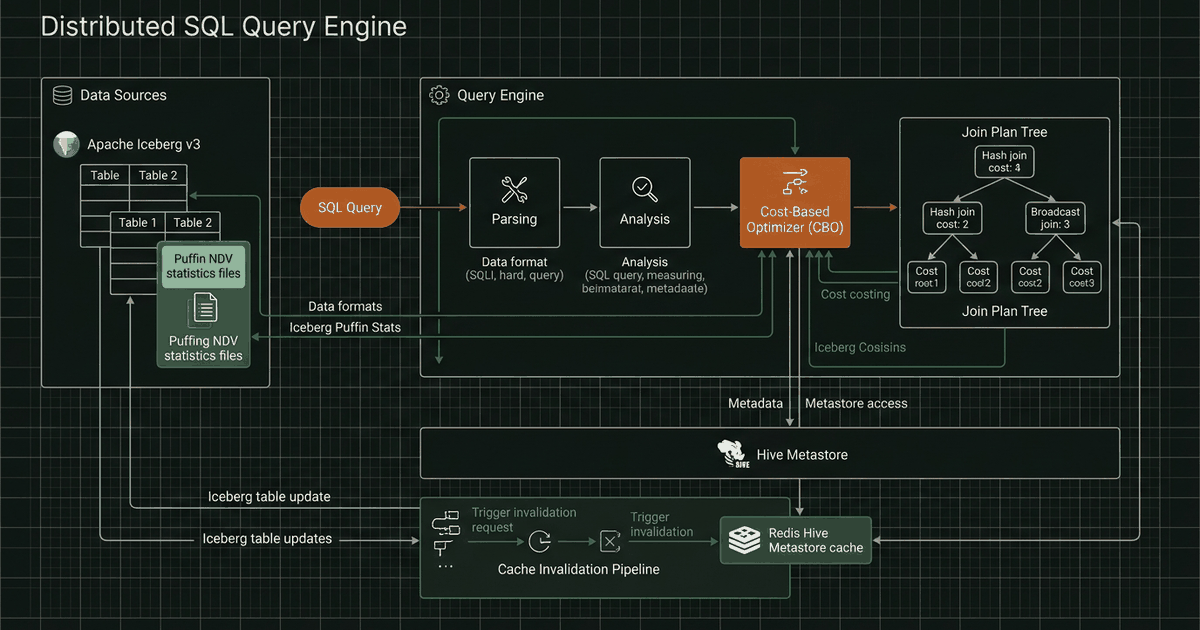
Task: Click the circular refresh icon in the pipeline
Action: (x=540, y=542)
